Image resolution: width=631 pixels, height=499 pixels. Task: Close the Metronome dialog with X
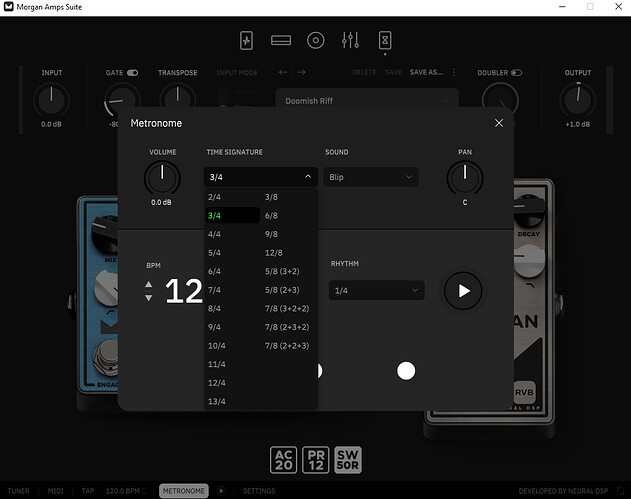[499, 123]
